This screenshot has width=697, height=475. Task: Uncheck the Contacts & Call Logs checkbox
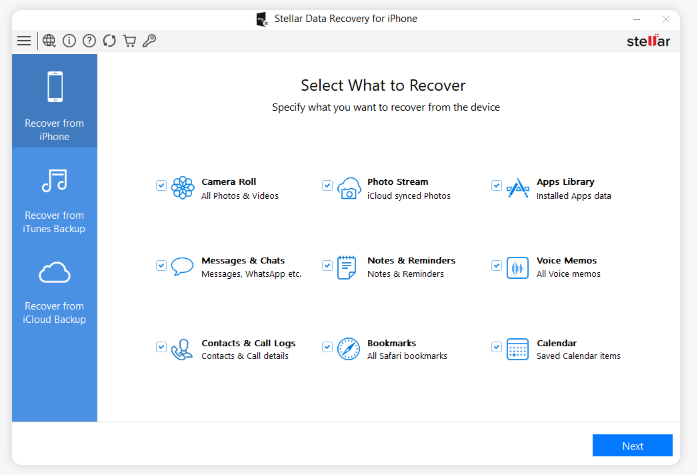tap(161, 347)
